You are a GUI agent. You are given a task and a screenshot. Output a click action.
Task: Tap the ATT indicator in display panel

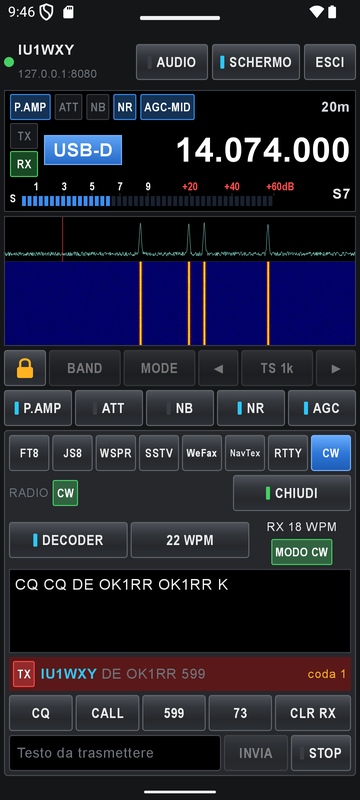pyautogui.click(x=68, y=107)
